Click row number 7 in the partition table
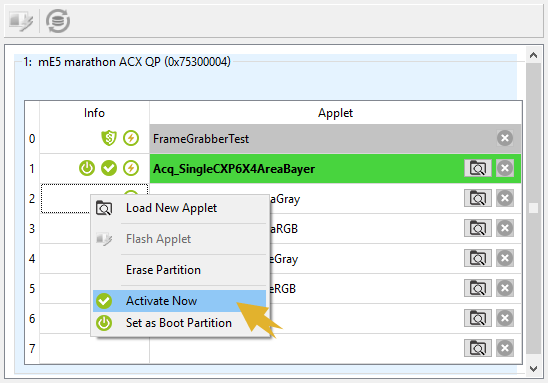 32,348
